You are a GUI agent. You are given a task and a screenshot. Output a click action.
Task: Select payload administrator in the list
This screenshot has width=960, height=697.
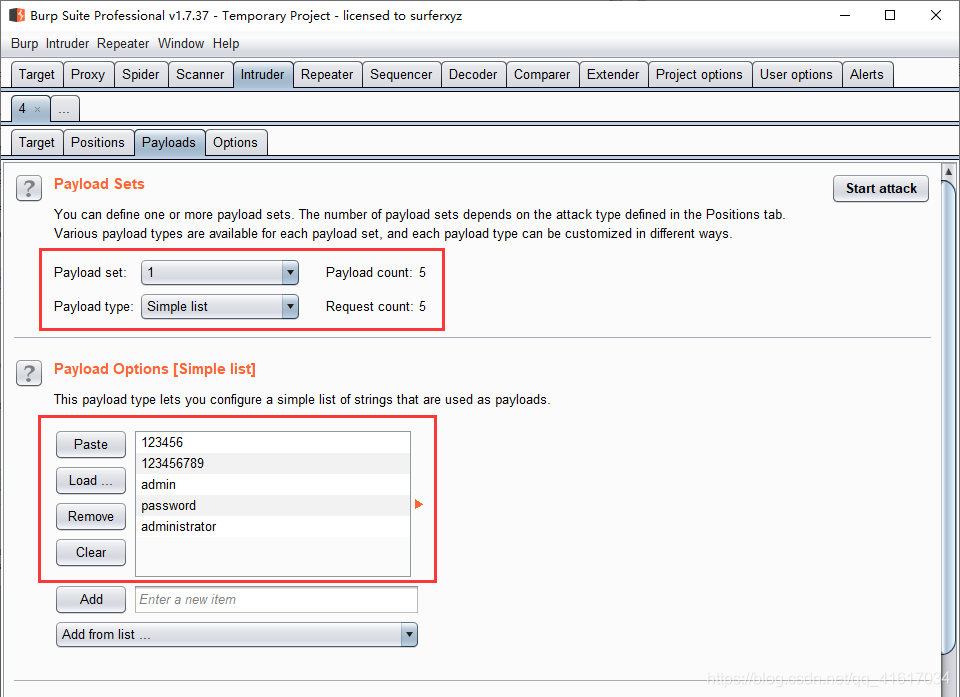point(272,526)
